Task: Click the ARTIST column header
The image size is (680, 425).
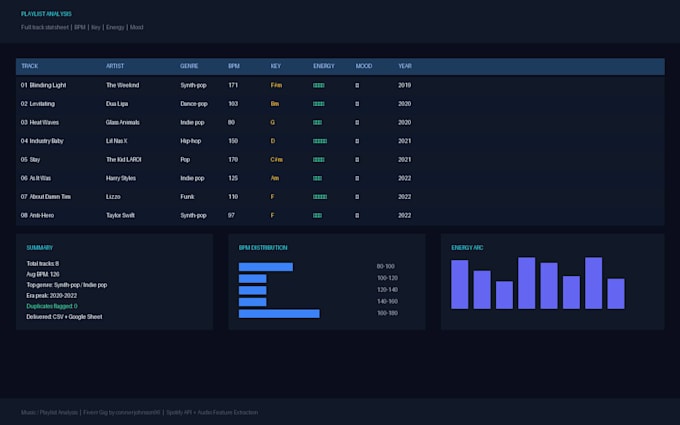Action: point(115,66)
